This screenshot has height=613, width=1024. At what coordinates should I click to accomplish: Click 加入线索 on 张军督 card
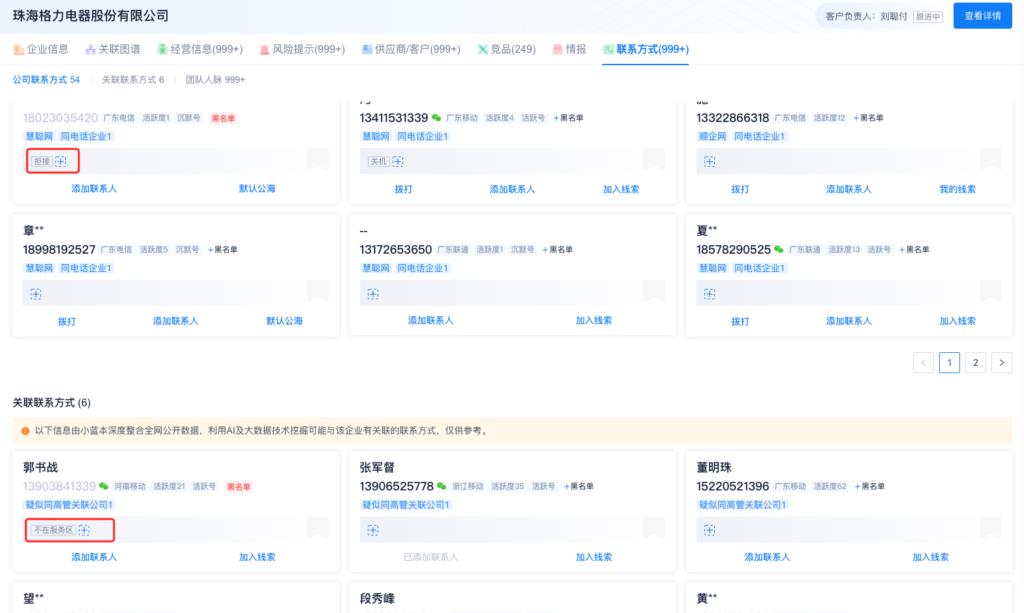tap(594, 557)
